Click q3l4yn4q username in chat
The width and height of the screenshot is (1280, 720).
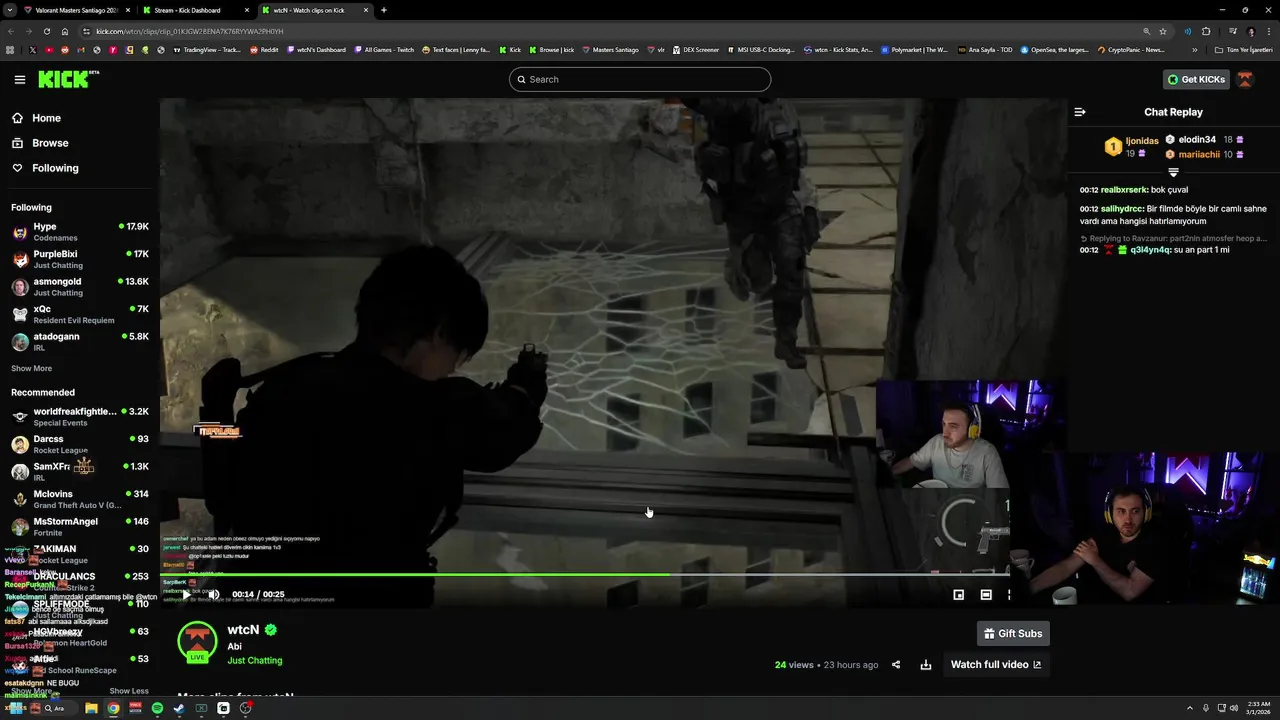click(x=1150, y=250)
